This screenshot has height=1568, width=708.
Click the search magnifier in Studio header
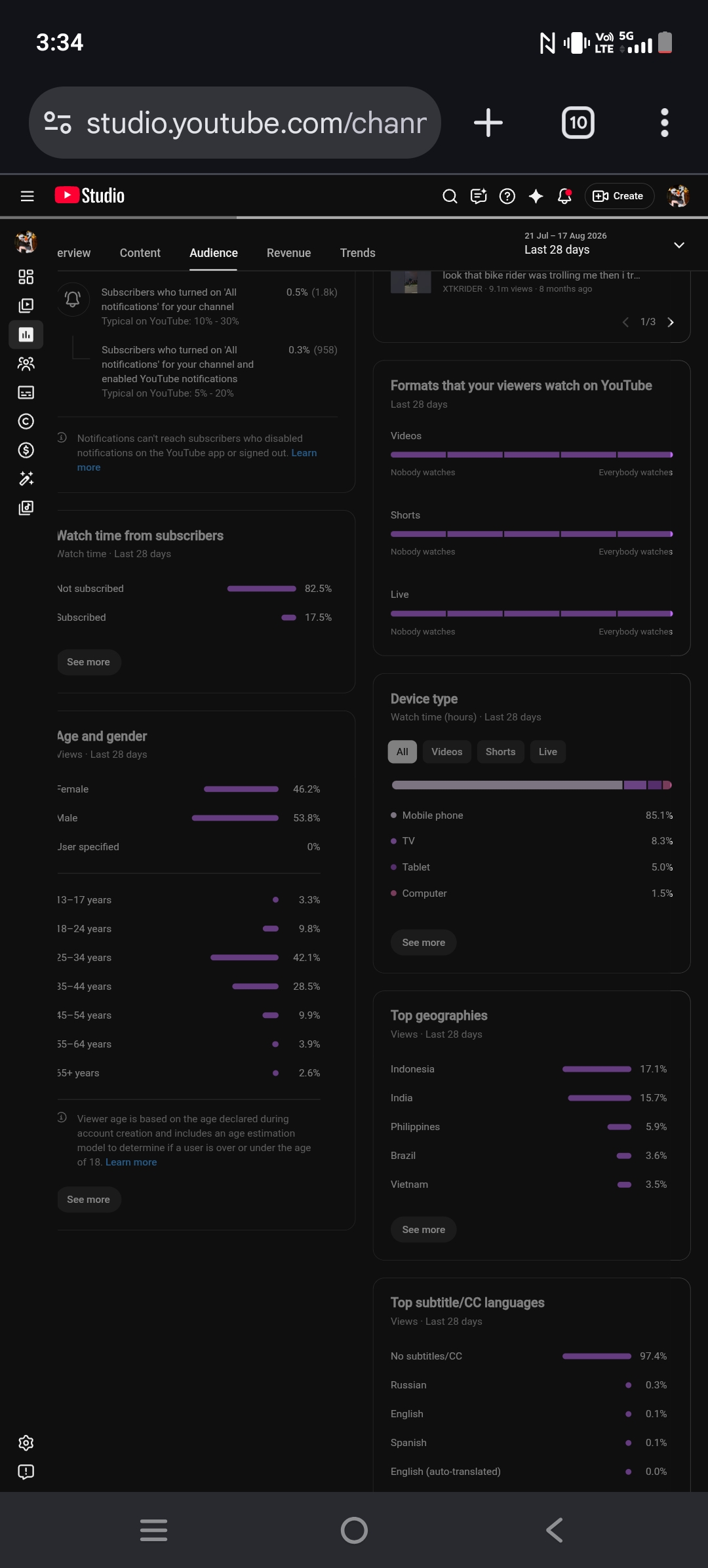(450, 196)
